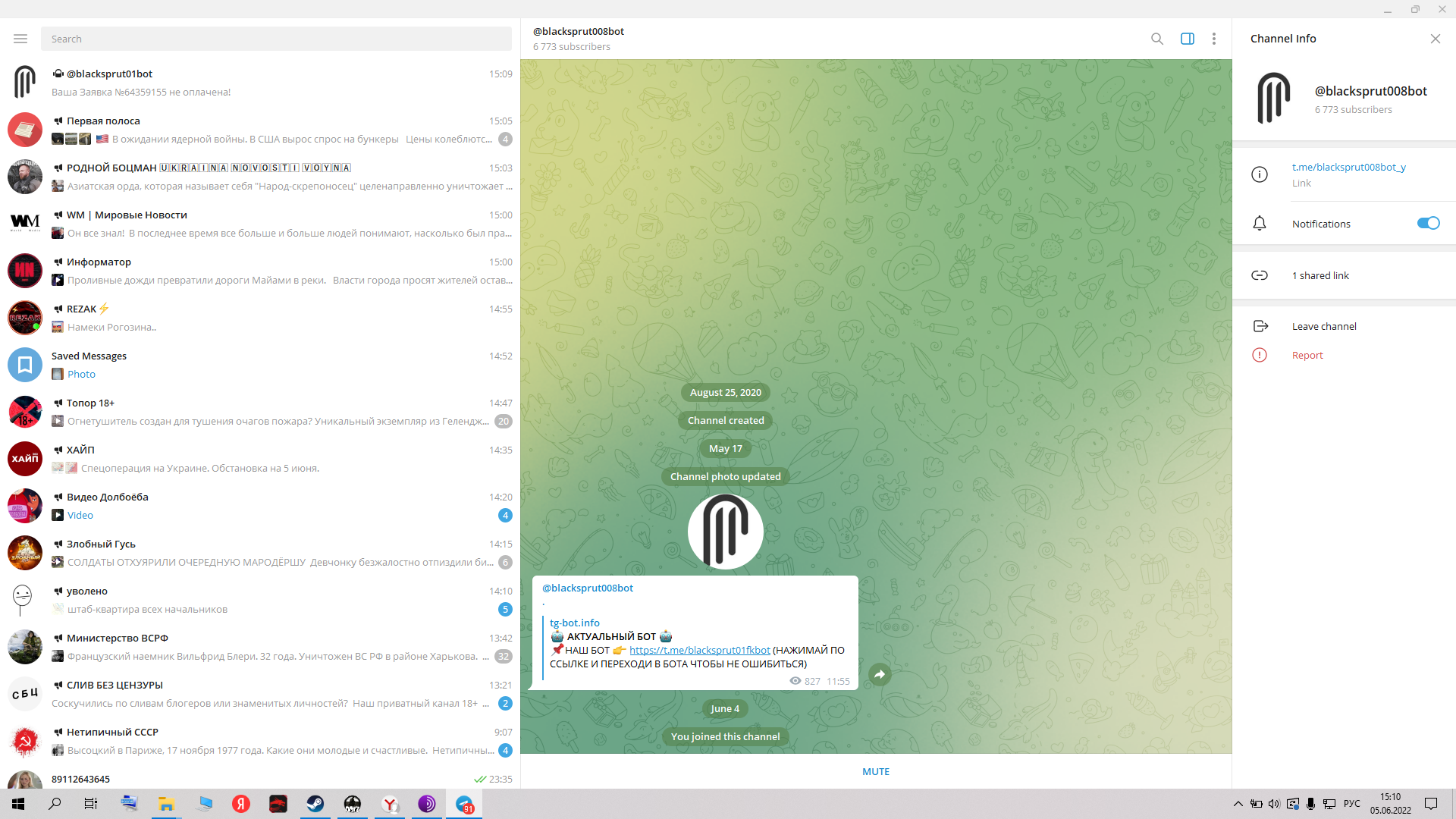1456x819 pixels.
Task: Click the tg-bot.info link preview title
Action: pyautogui.click(x=575, y=623)
